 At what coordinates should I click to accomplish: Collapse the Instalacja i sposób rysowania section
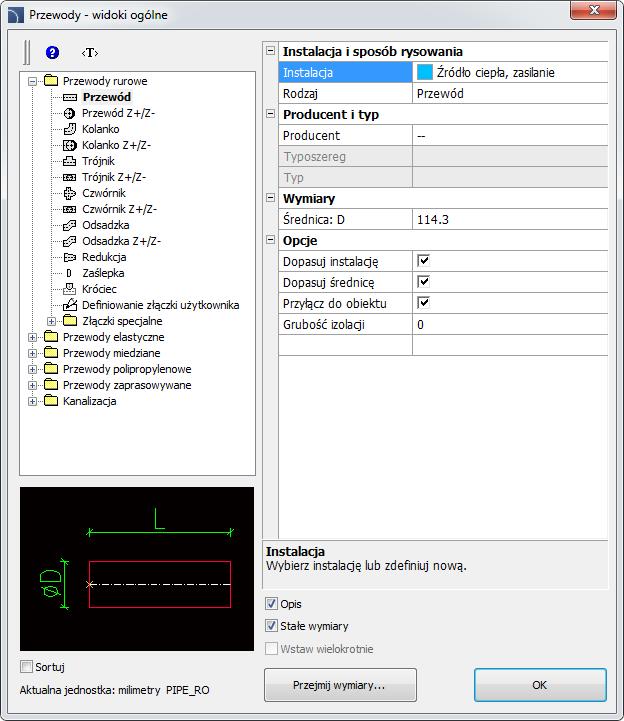tap(271, 51)
